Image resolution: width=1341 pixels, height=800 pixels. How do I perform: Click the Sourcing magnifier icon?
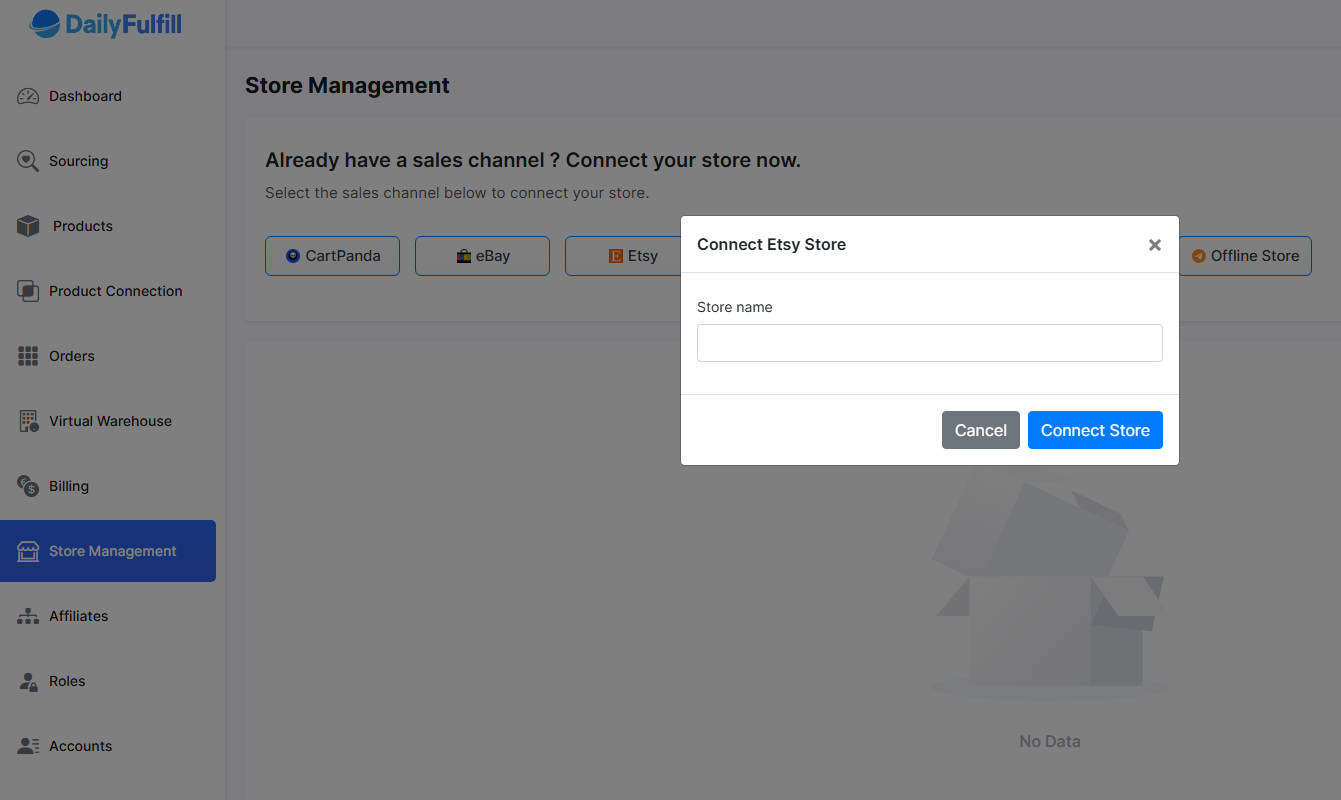coord(28,161)
